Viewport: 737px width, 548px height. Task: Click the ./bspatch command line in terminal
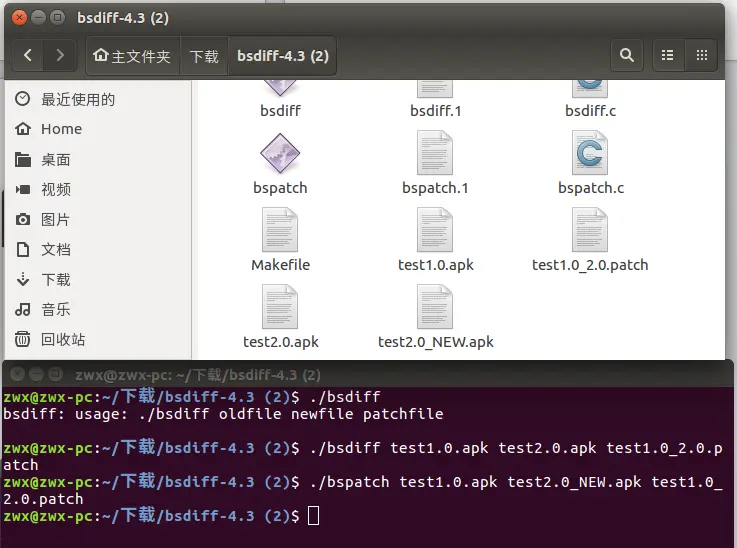click(x=363, y=490)
